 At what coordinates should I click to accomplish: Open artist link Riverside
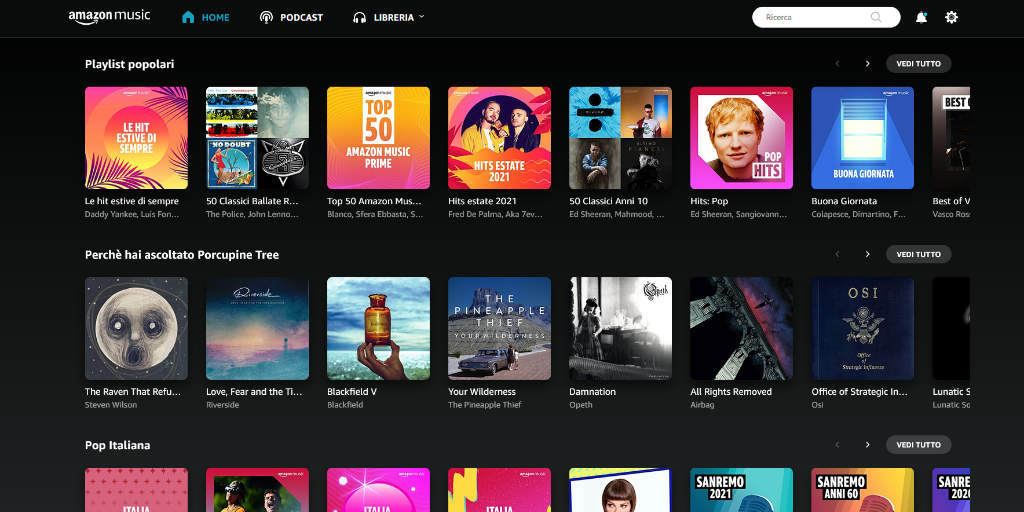pos(223,405)
